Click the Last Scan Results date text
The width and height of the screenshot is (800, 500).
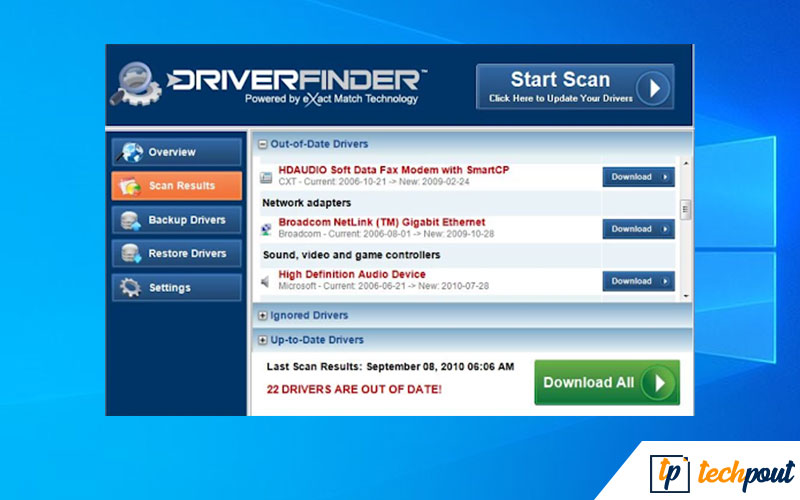[x=390, y=367]
